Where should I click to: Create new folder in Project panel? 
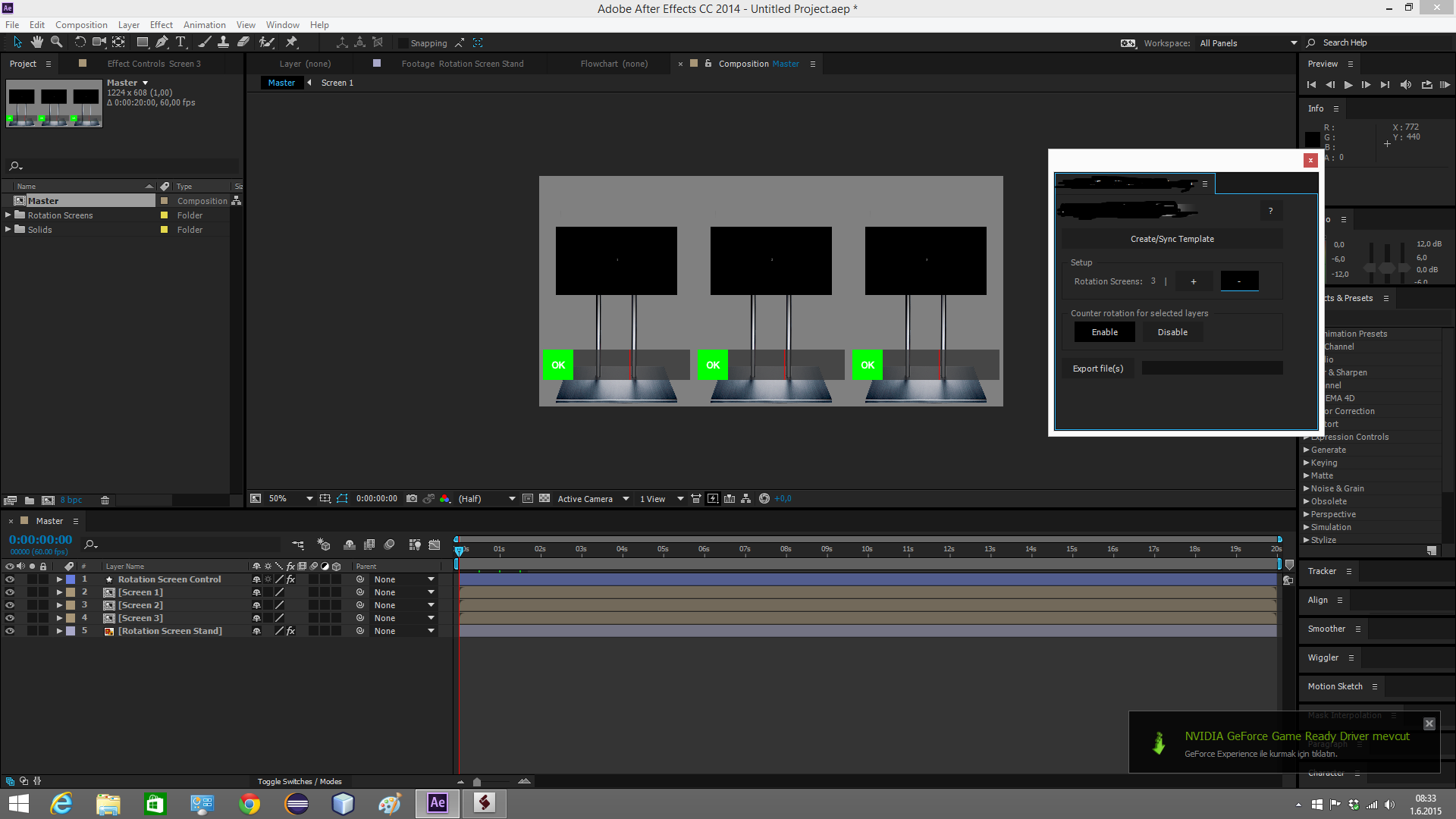[30, 500]
